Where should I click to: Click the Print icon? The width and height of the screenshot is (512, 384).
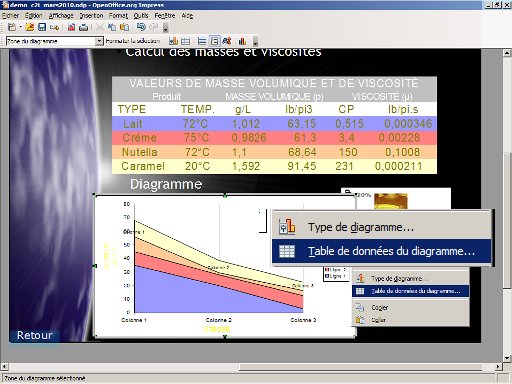[x=83, y=27]
